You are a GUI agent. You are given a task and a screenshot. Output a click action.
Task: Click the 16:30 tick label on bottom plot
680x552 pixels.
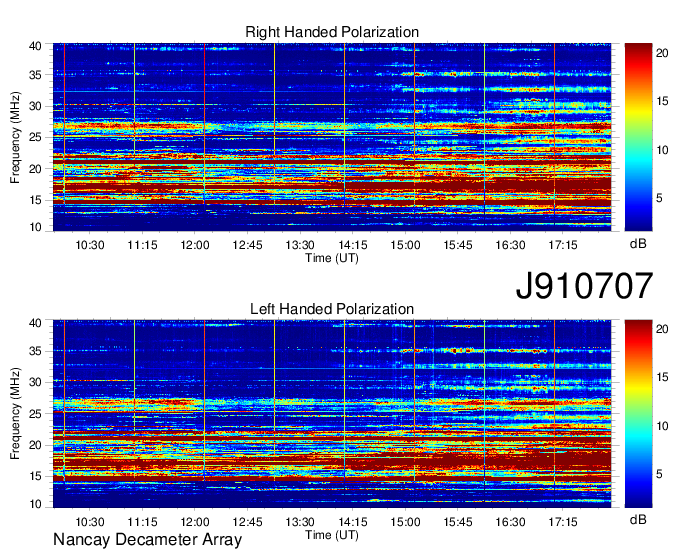point(510,522)
